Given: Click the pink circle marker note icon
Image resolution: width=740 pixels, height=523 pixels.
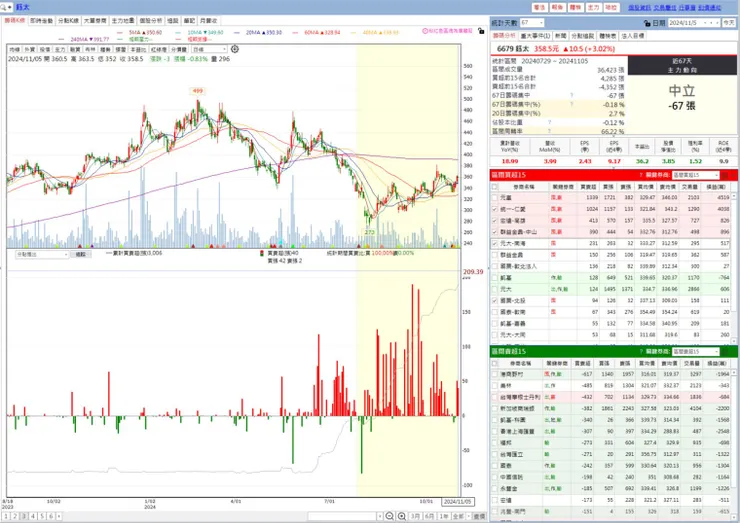Looking at the screenshot, I should point(425,31).
